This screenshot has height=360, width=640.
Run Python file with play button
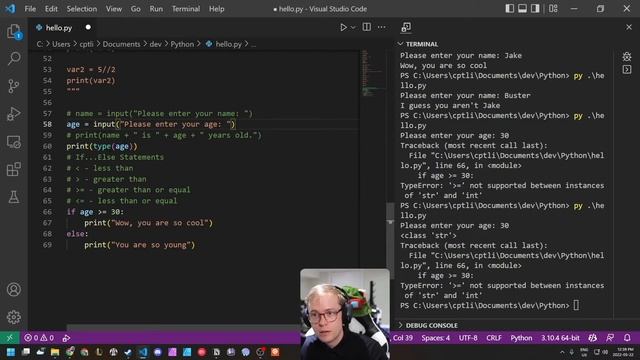343,27
